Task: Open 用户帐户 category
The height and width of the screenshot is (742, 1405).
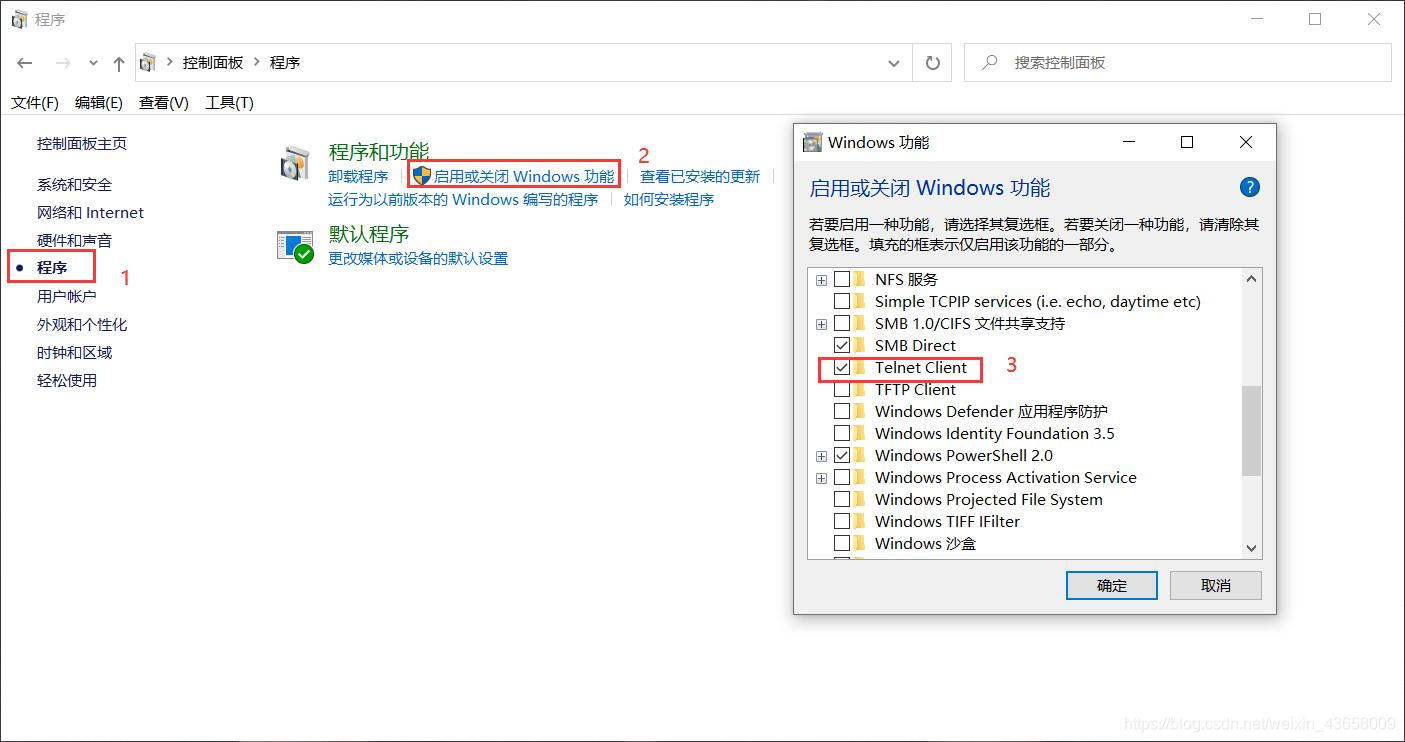Action: pyautogui.click(x=67, y=297)
